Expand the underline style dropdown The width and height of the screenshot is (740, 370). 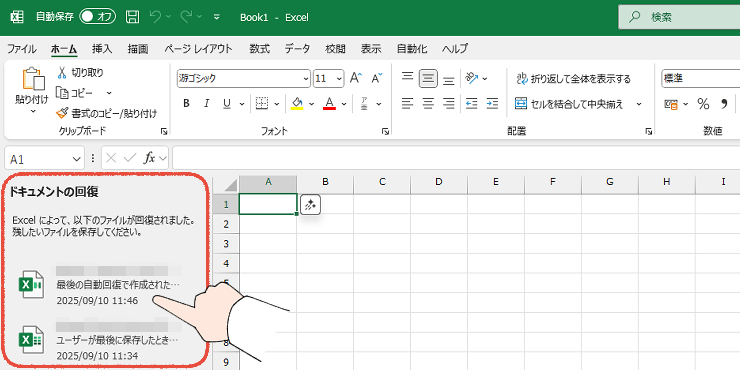click(x=242, y=103)
